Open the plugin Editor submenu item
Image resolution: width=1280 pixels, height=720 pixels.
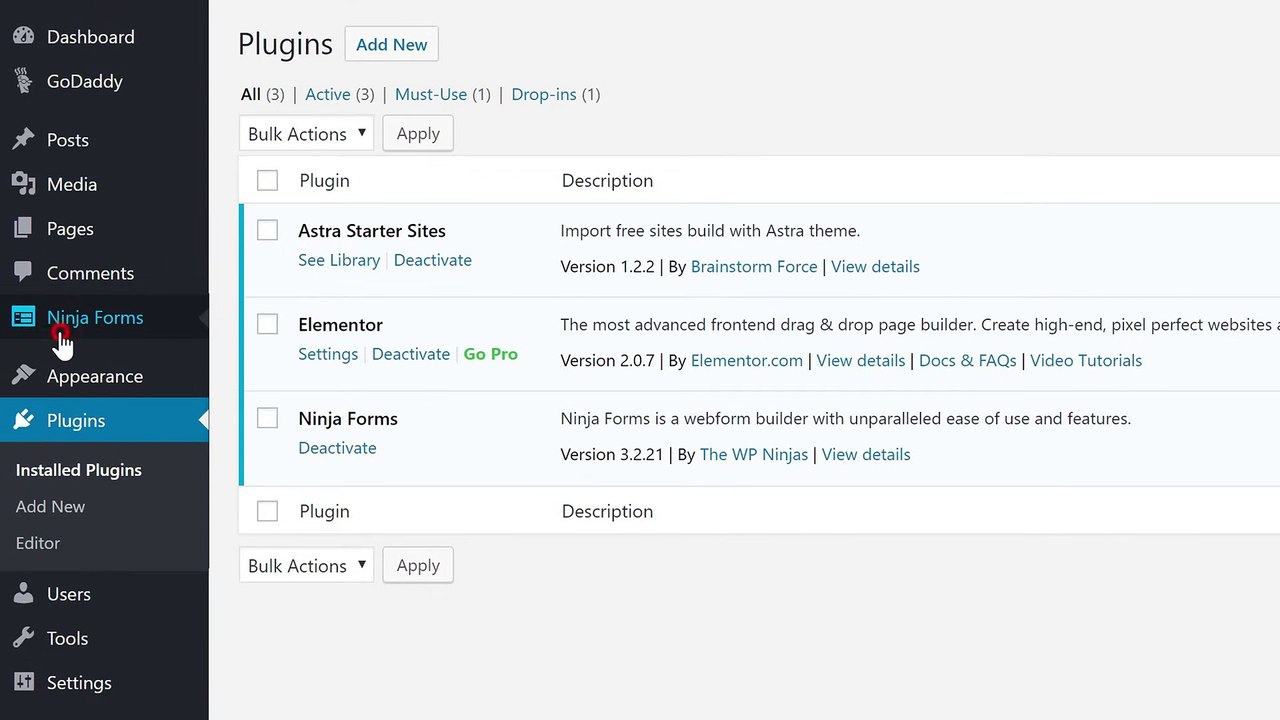[x=38, y=543]
